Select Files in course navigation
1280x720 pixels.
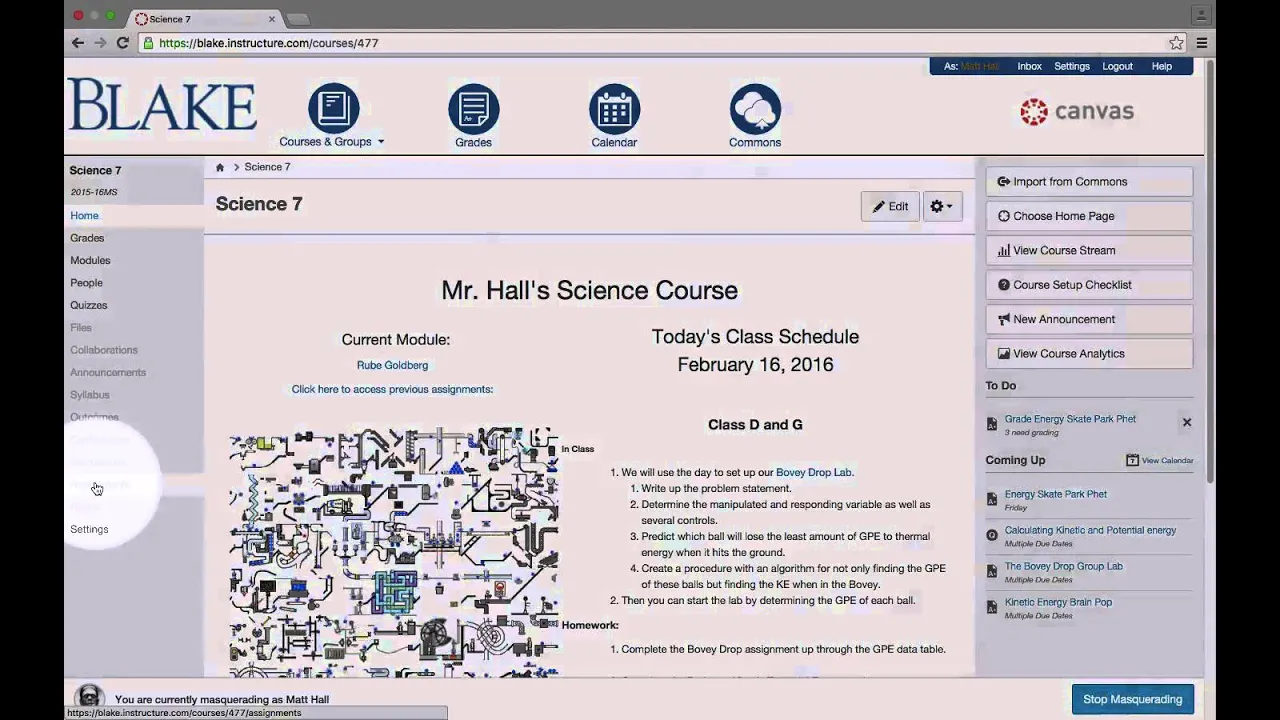click(x=80, y=328)
